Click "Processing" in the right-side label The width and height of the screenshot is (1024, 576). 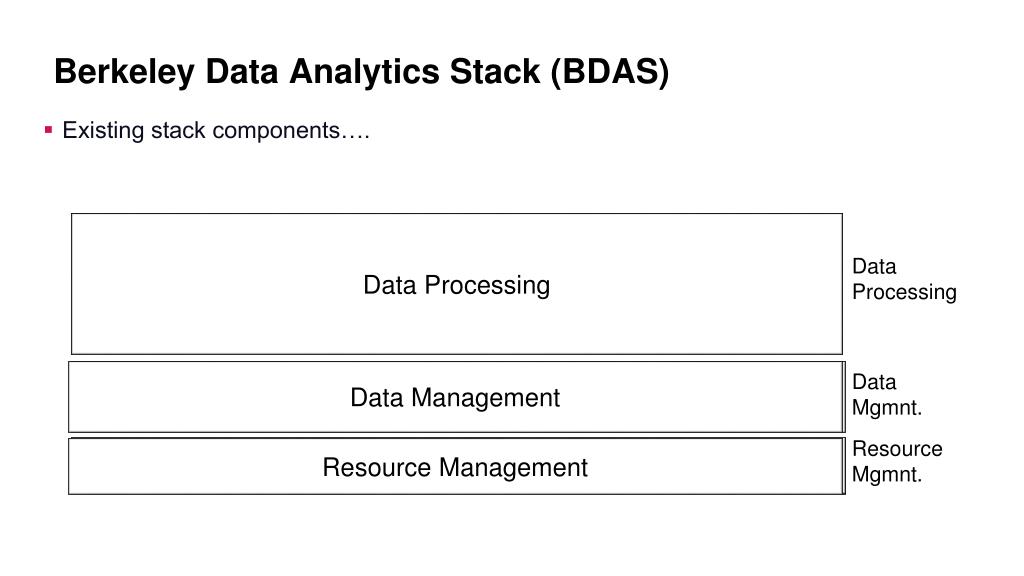pyautogui.click(x=904, y=293)
